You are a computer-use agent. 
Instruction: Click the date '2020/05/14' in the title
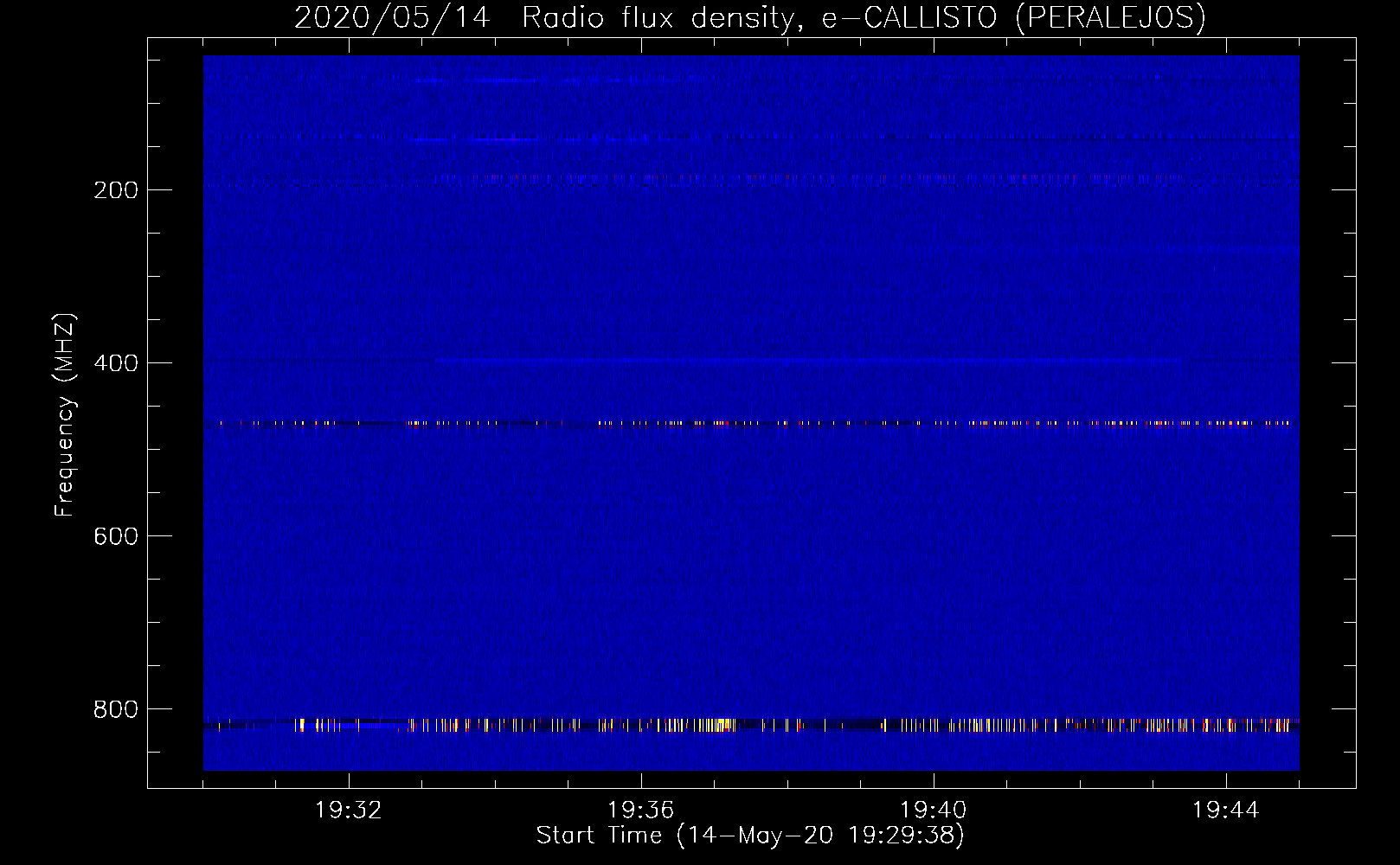[x=392, y=17]
